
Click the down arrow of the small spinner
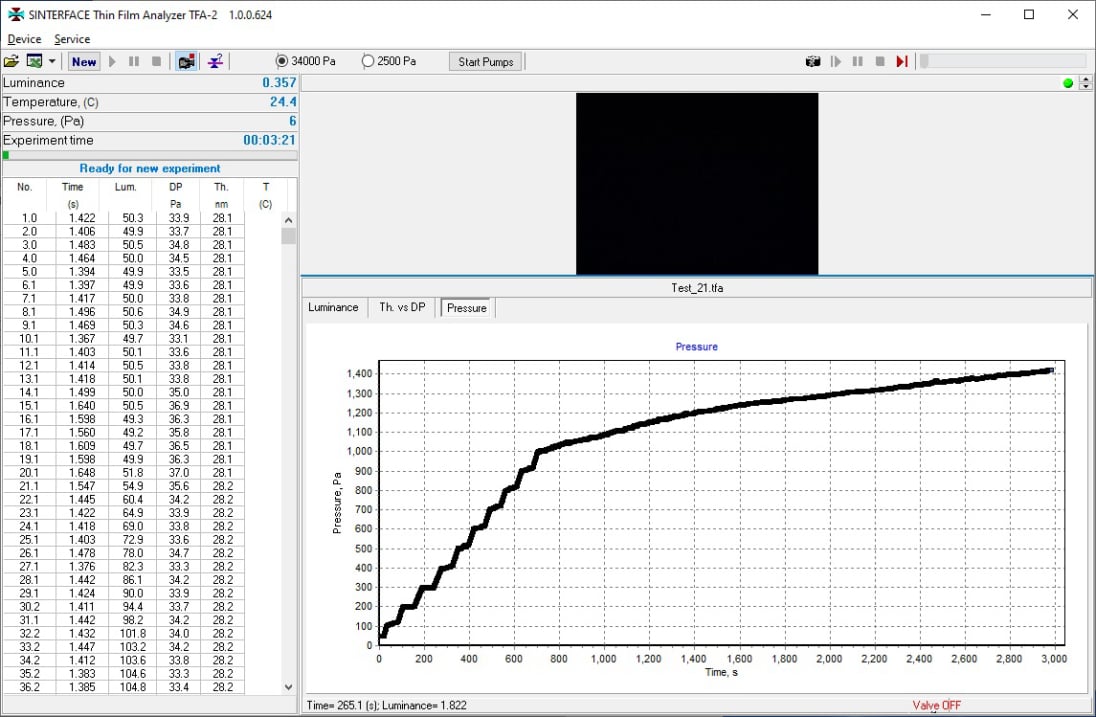(1086, 87)
